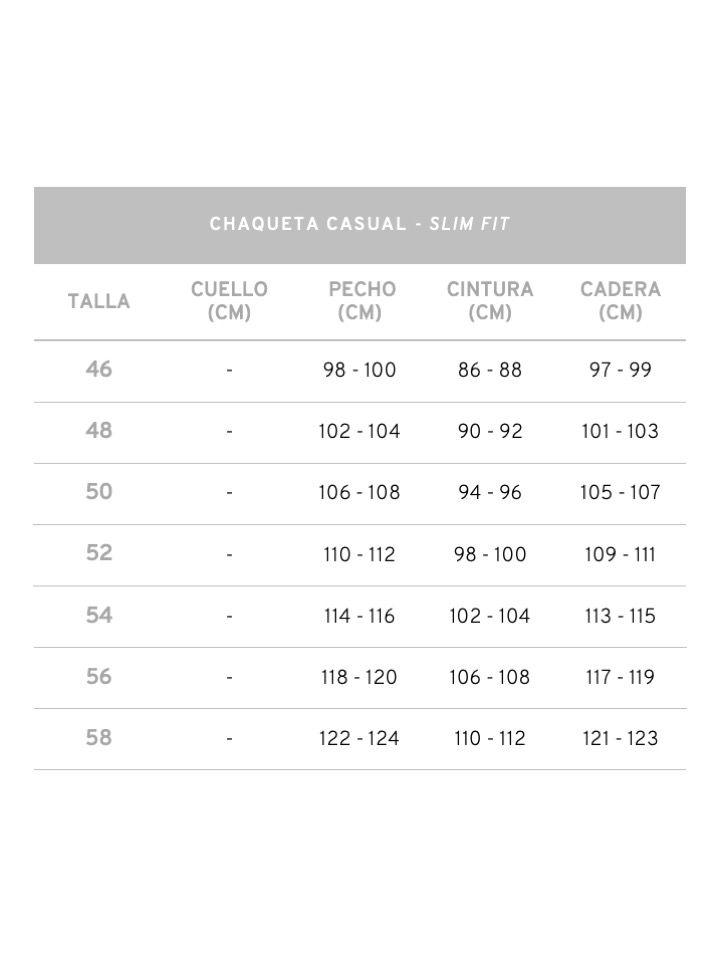Select the TALLA column header

(x=99, y=301)
